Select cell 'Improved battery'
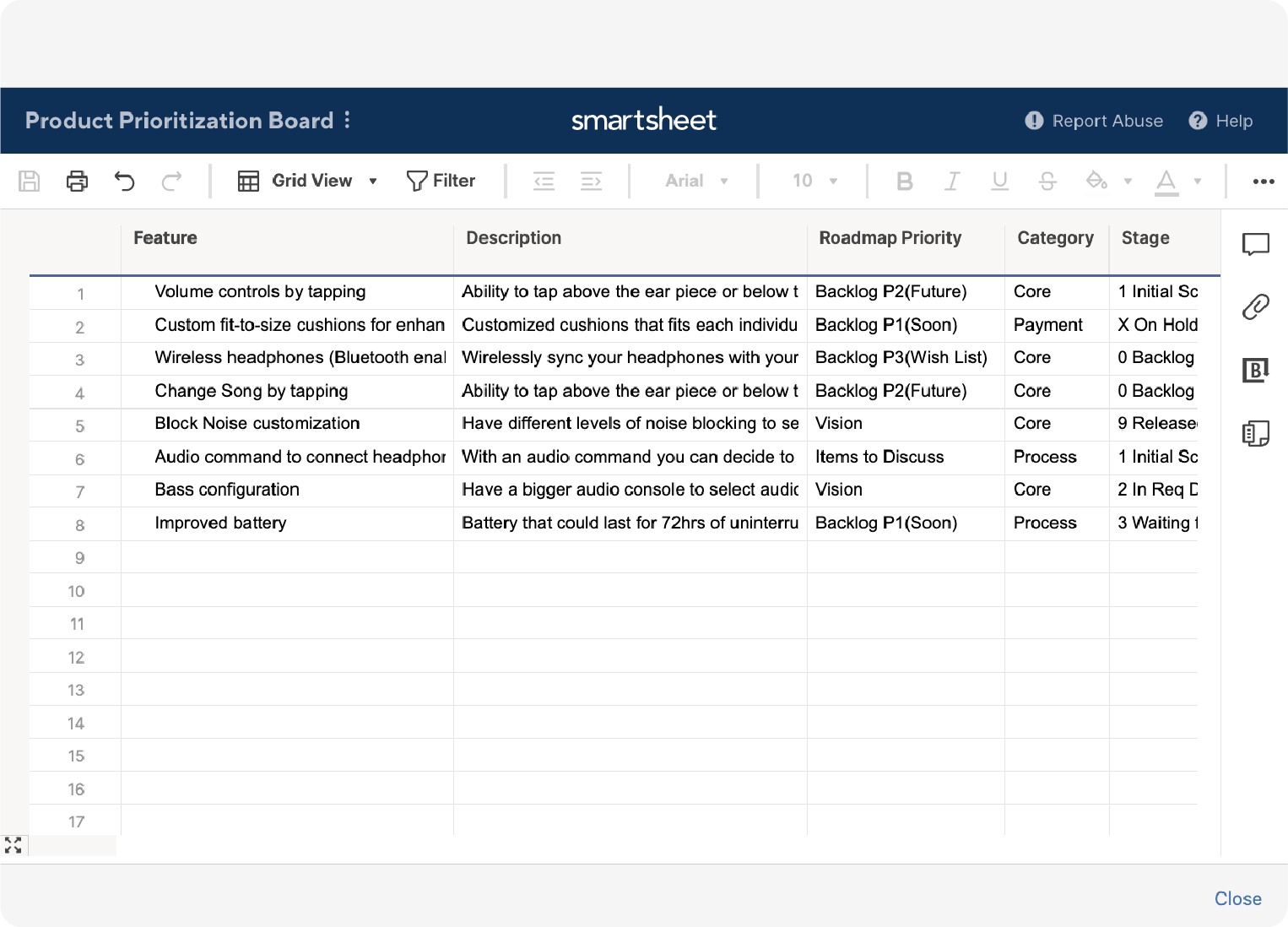 coord(287,523)
